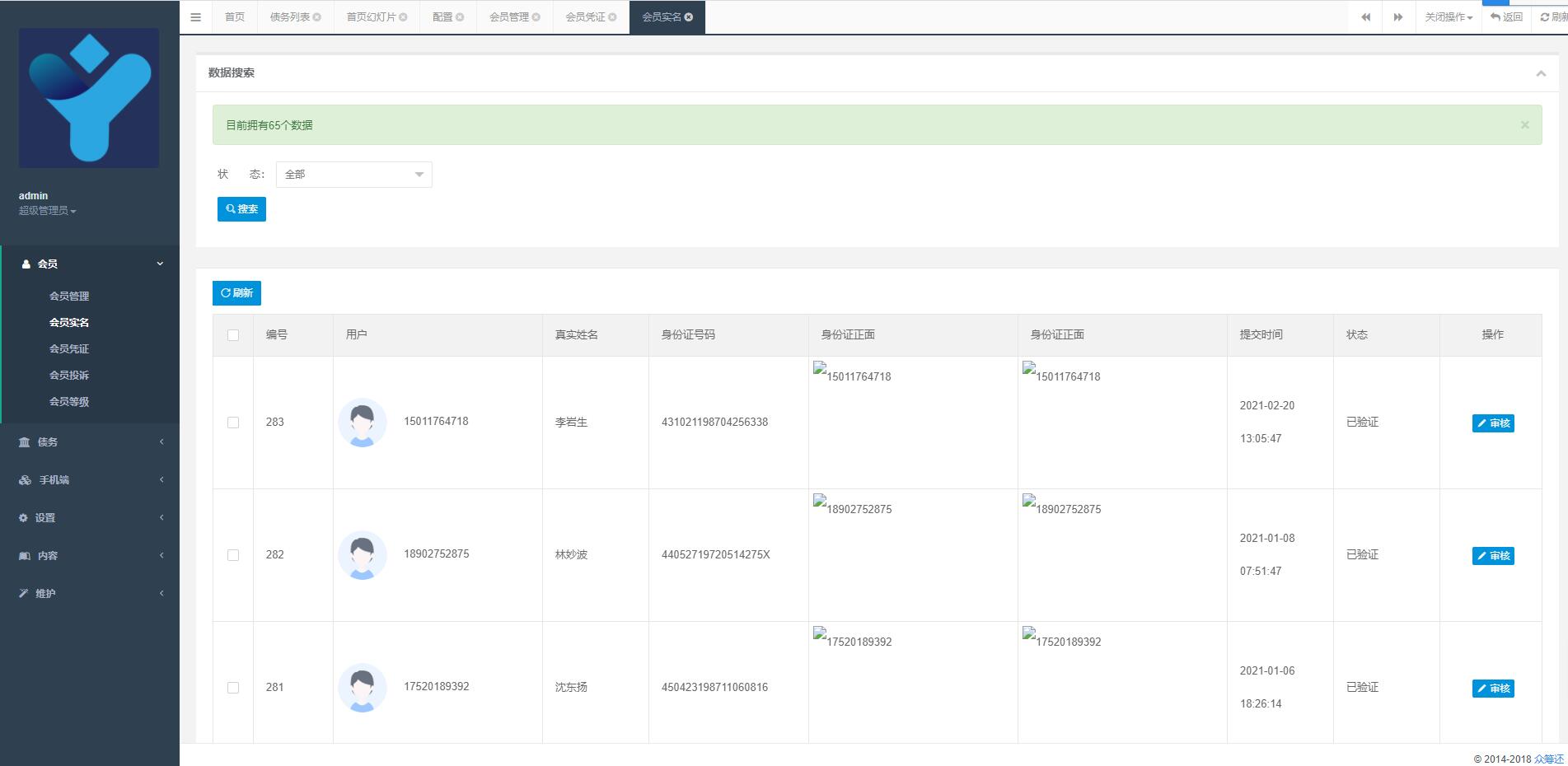Click the hamburger menu toggle icon
This screenshot has width=1568, height=766.
tap(195, 17)
